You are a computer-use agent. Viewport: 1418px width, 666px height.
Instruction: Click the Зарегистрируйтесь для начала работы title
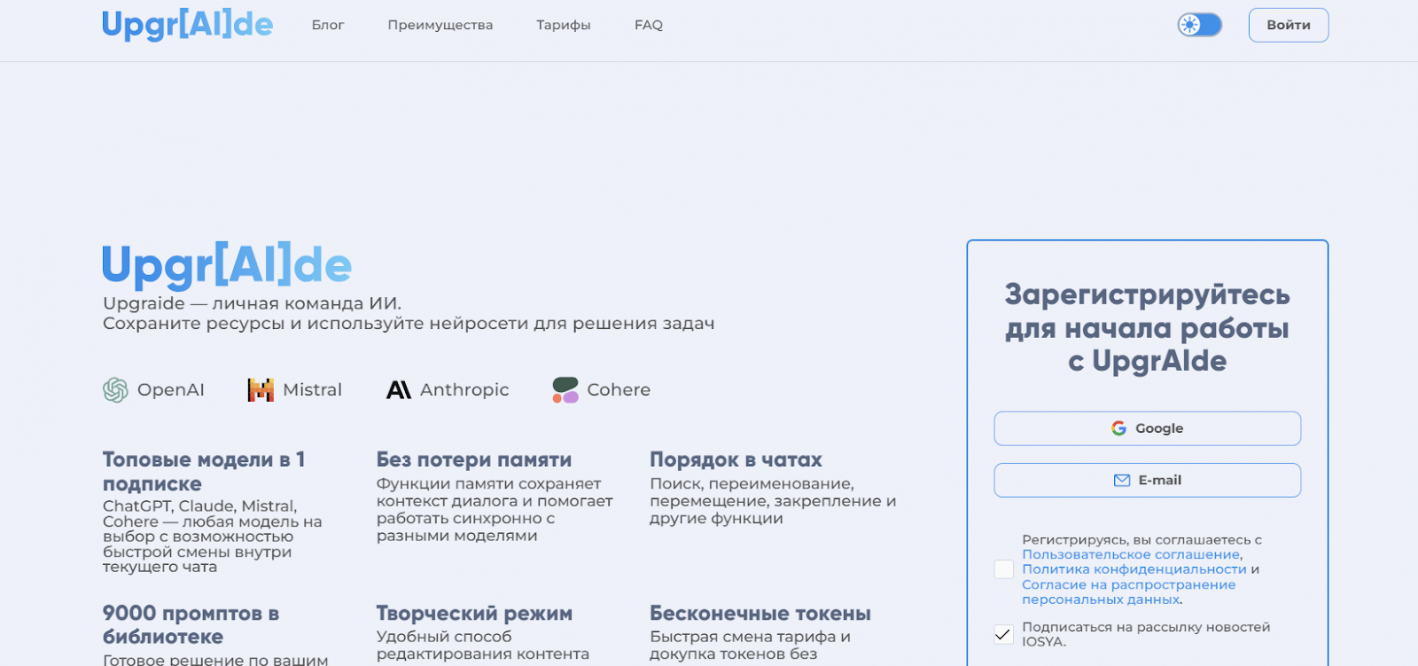pos(1147,328)
